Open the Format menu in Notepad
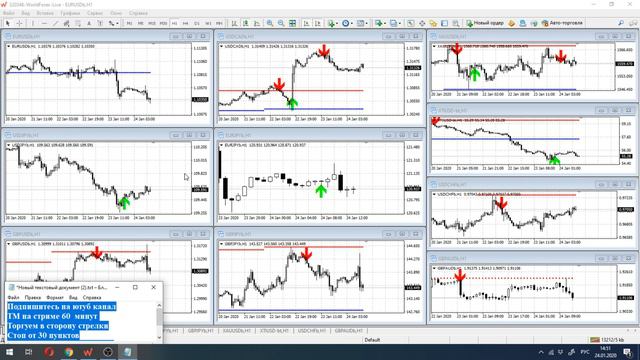The height and width of the screenshot is (360, 640). point(55,298)
